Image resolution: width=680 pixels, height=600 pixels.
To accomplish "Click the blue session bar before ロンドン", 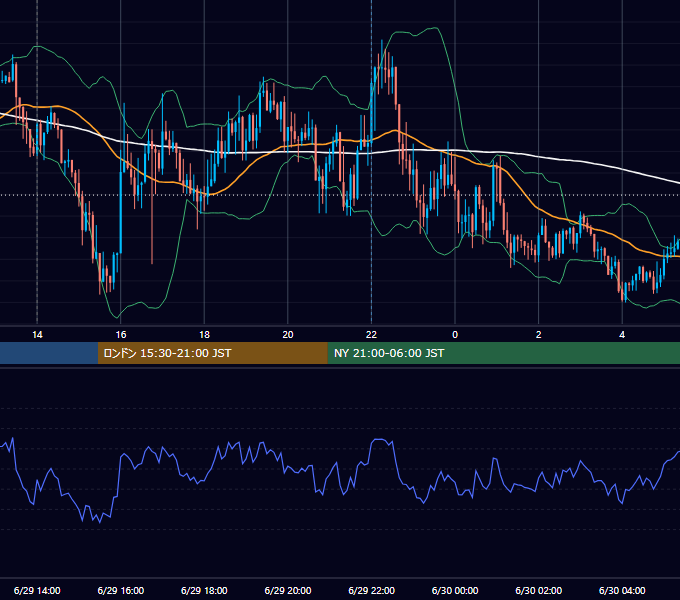I will tap(49, 353).
